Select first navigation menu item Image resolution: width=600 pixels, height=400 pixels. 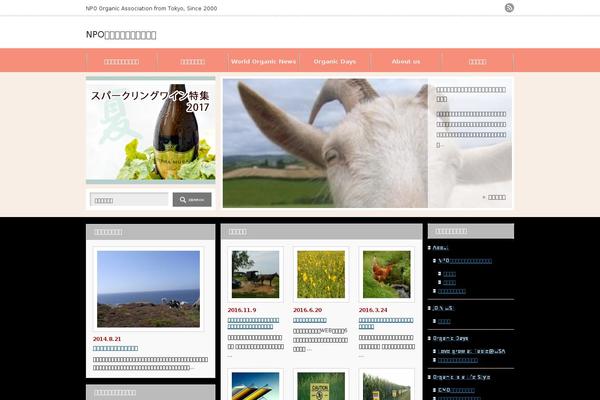[x=121, y=61]
